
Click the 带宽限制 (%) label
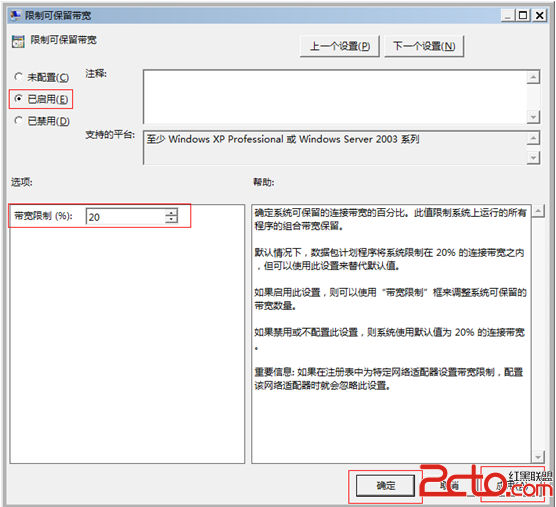point(43,216)
